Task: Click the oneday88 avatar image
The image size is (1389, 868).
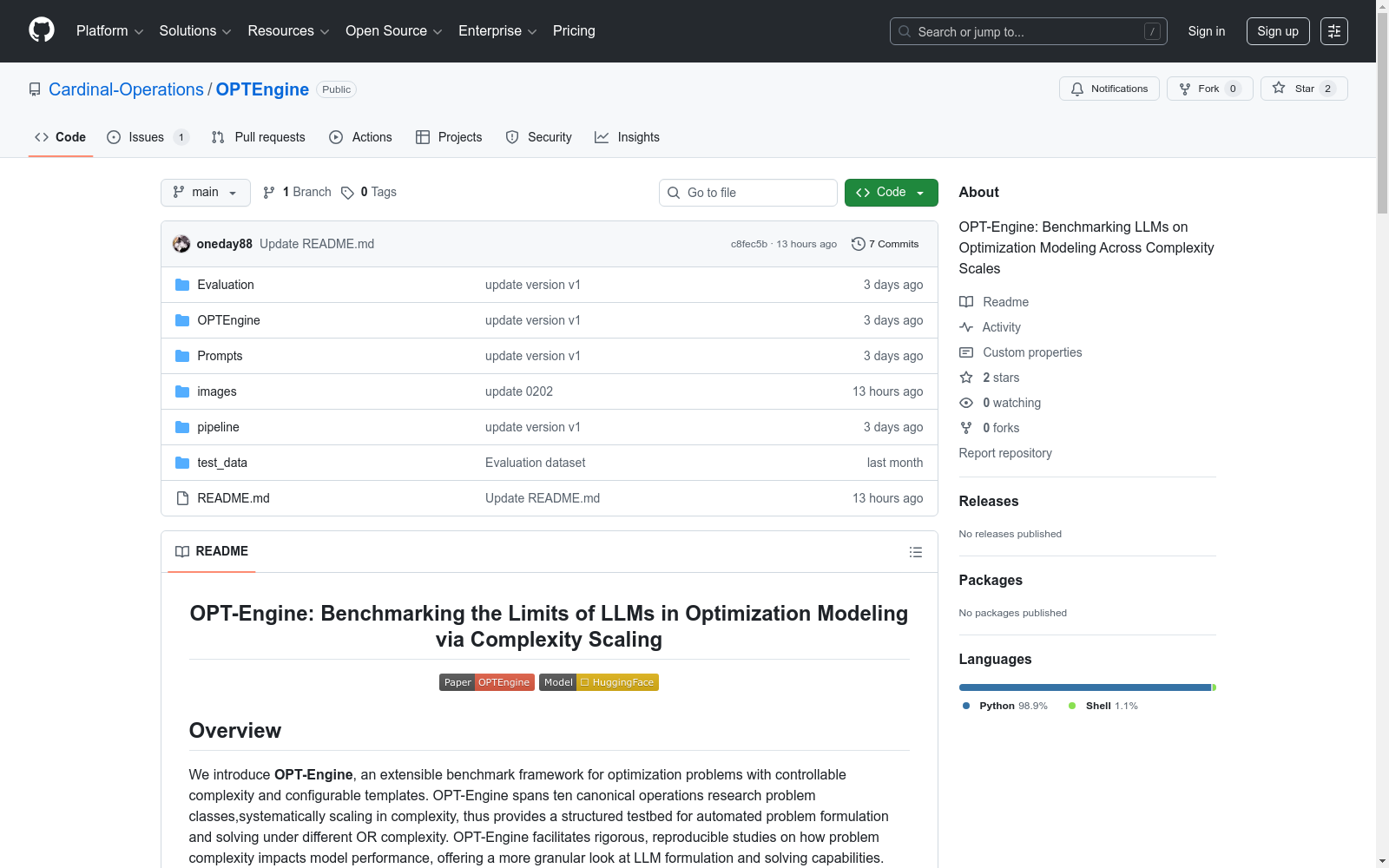Action: pyautogui.click(x=181, y=244)
